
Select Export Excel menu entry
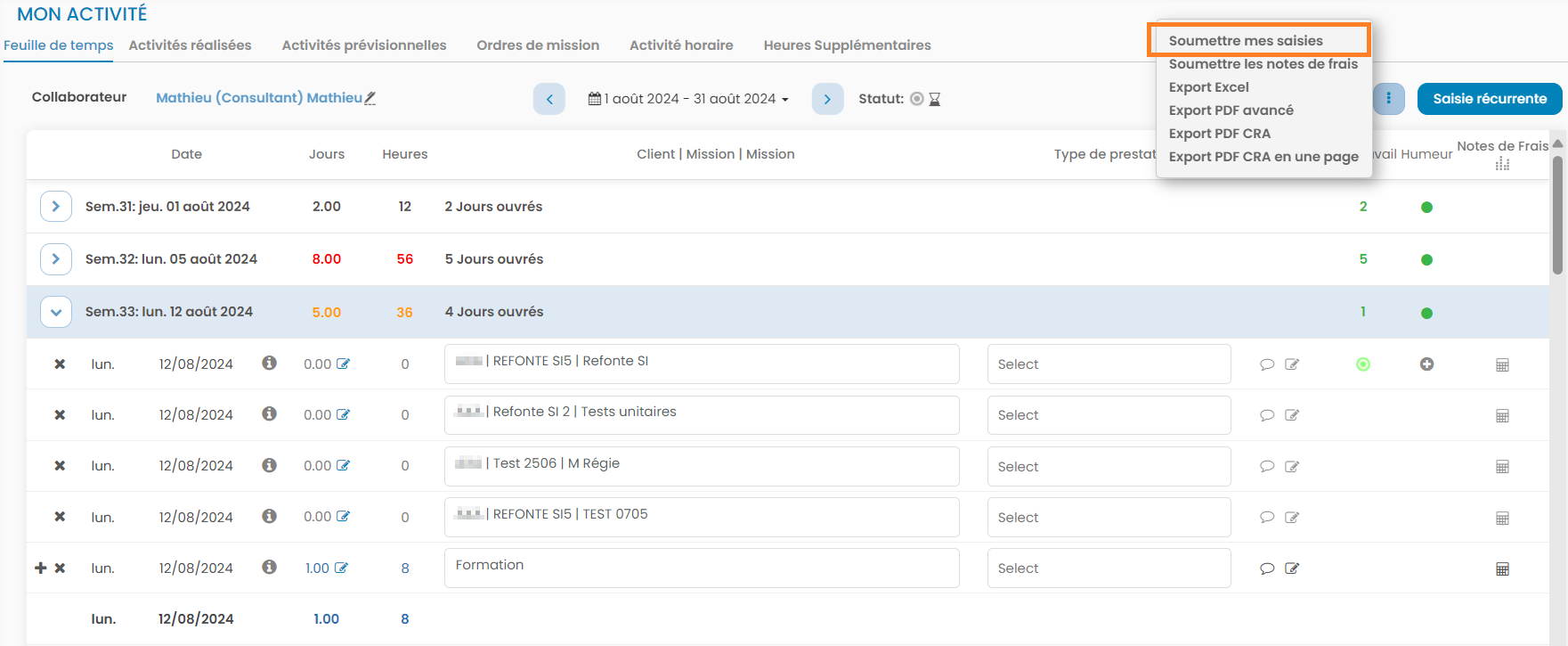(x=1208, y=87)
